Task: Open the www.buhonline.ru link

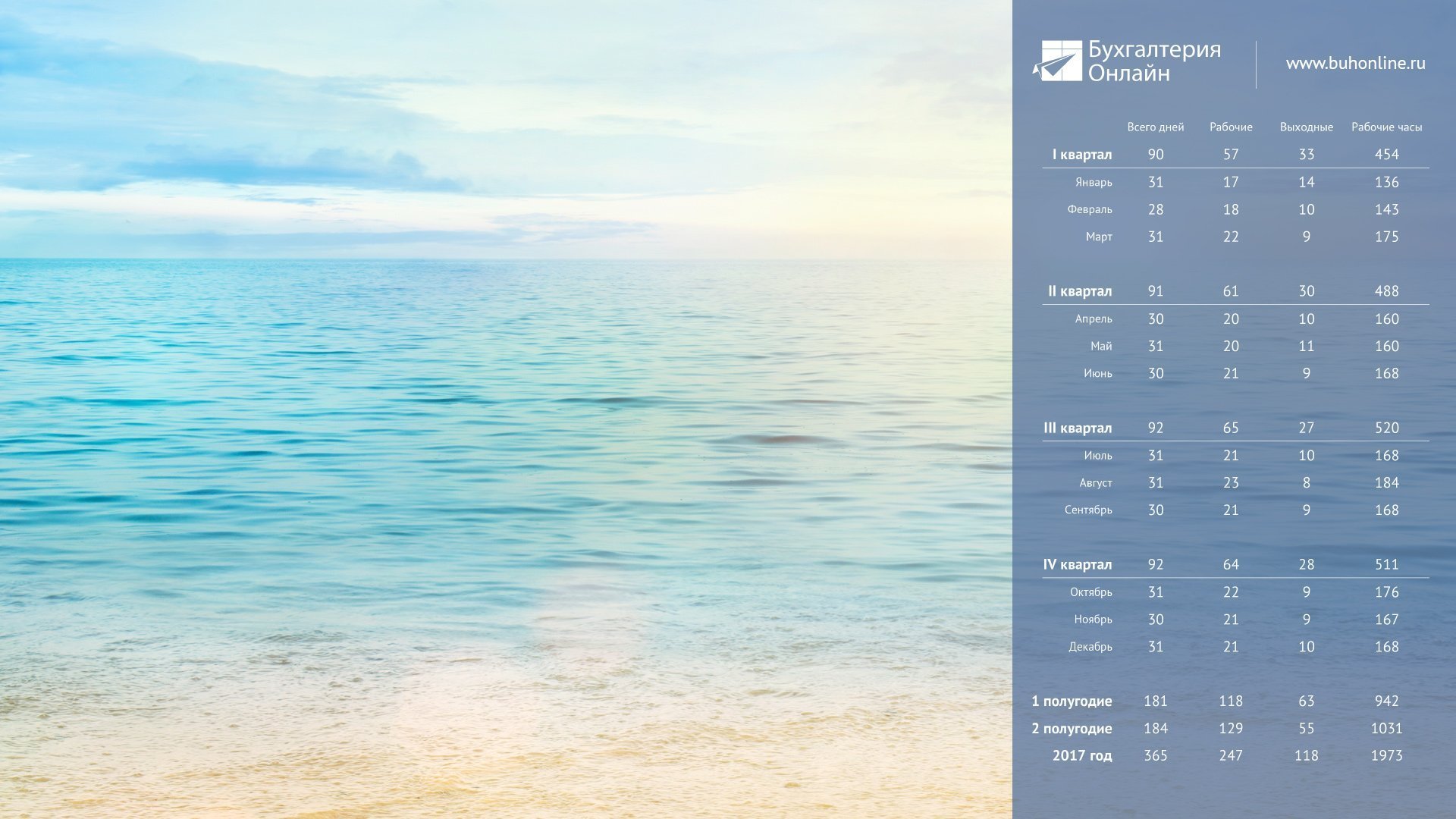Action: coord(1355,64)
